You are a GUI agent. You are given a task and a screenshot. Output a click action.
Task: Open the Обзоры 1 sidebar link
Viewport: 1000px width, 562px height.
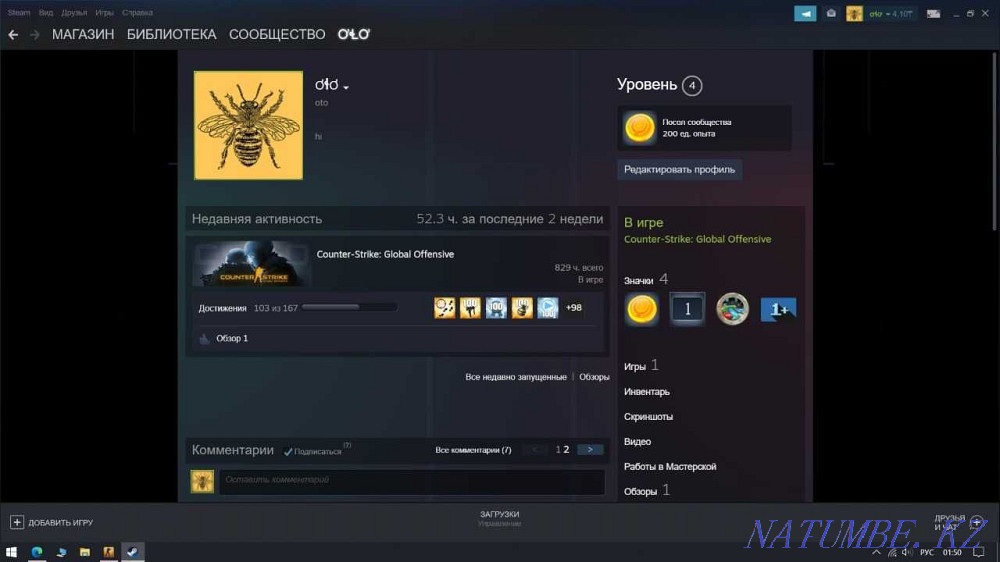click(x=647, y=491)
